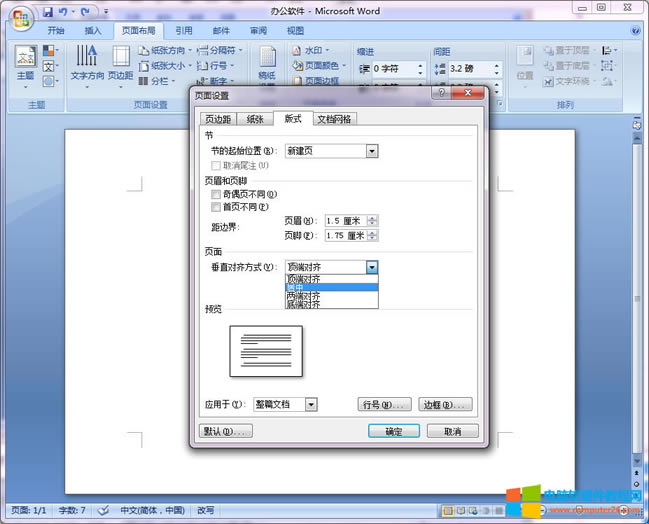Image resolution: width=649 pixels, height=524 pixels.
Task: Open 节的起始位置 dropdown showing 新建页
Action: click(332, 151)
